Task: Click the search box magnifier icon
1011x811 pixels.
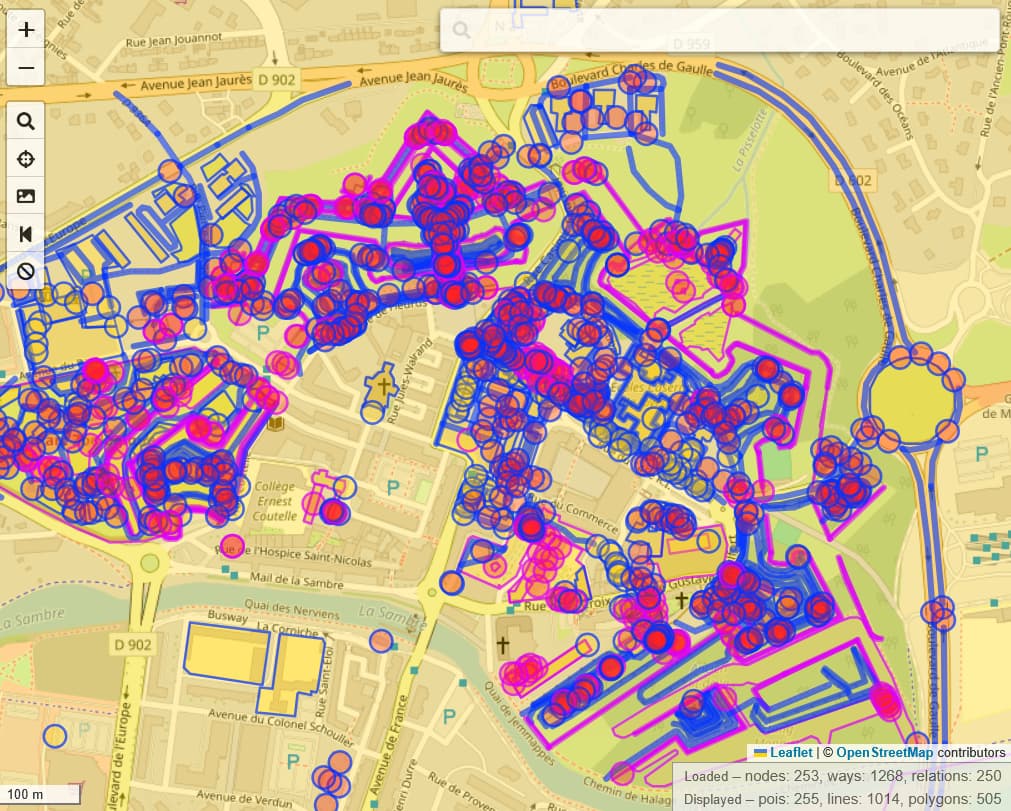Action: [x=461, y=30]
